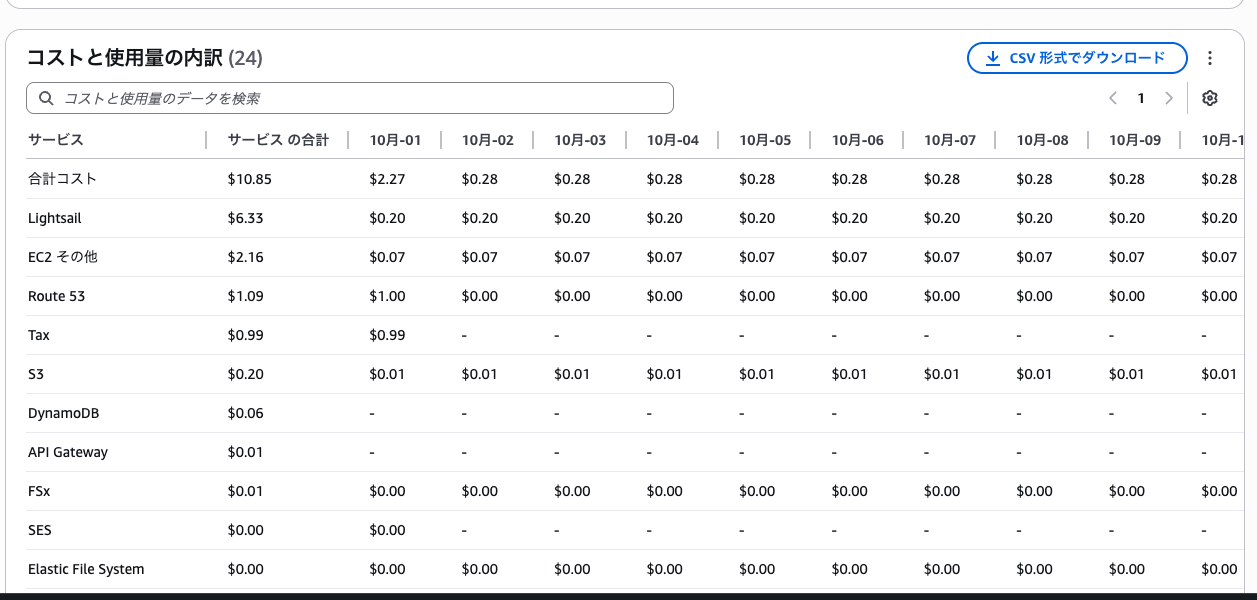Click the search magnifier icon
The height and width of the screenshot is (600, 1257).
point(46,98)
